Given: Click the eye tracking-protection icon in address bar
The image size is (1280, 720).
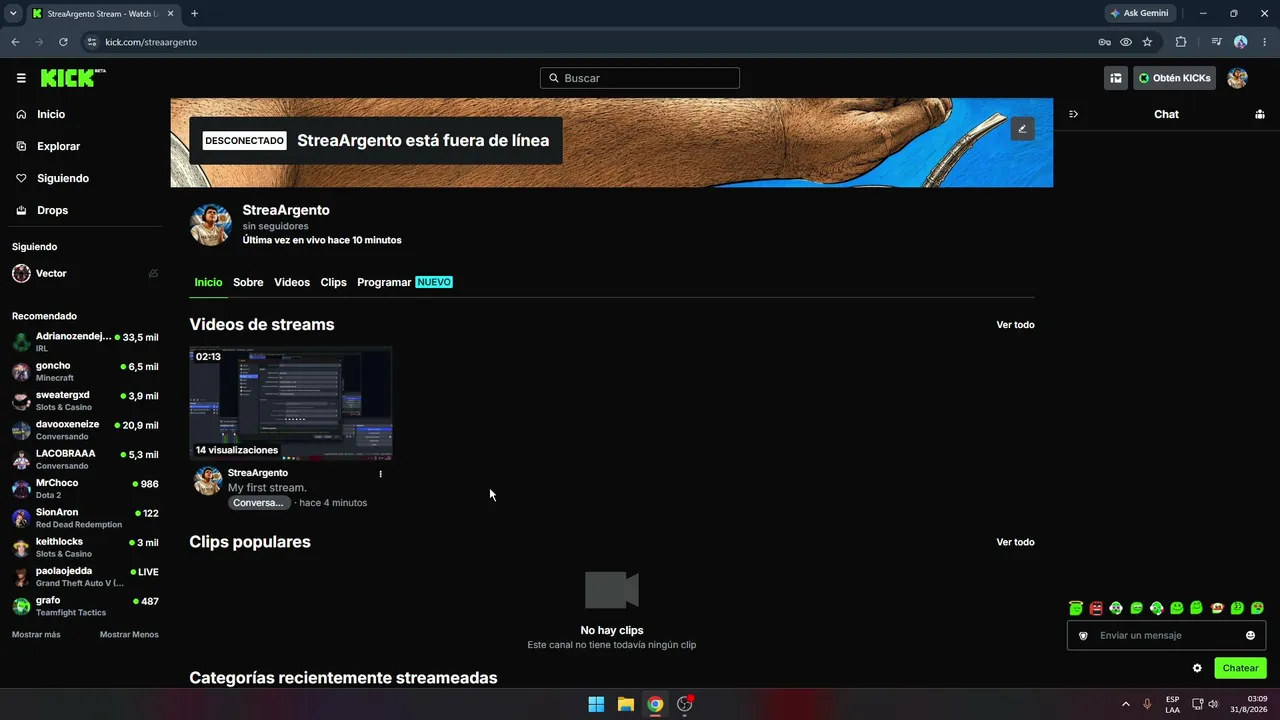Looking at the screenshot, I should 1126,42.
